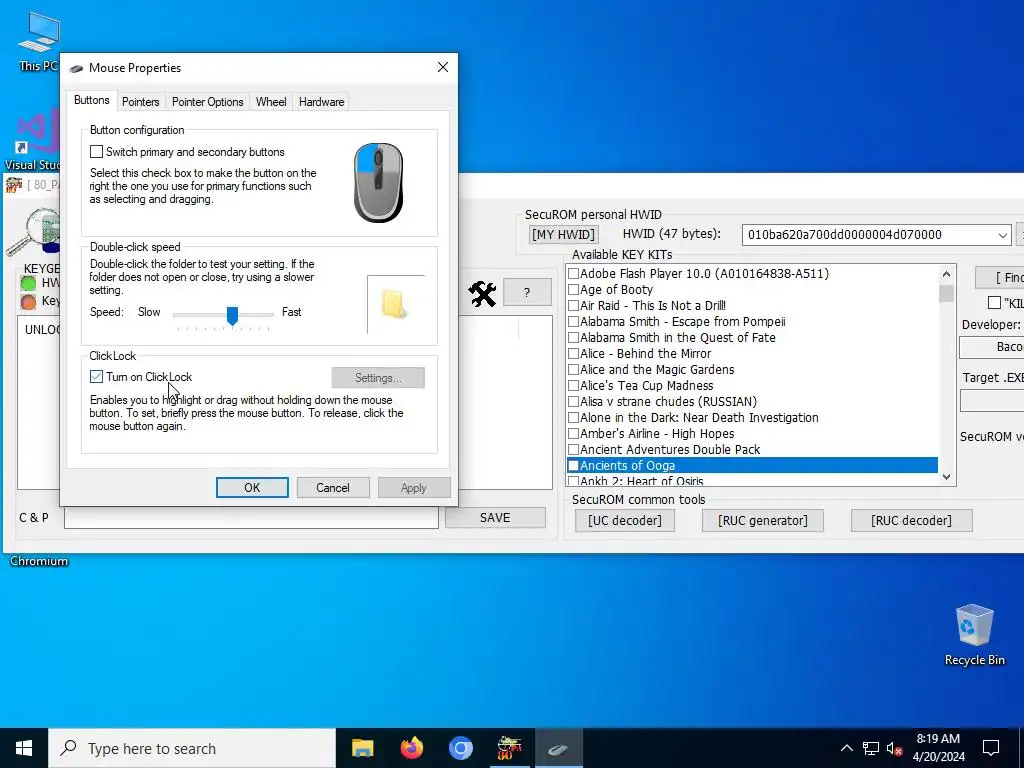This screenshot has height=768, width=1024.
Task: Select Alice's Tea Cup Madness row
Action: (x=752, y=385)
